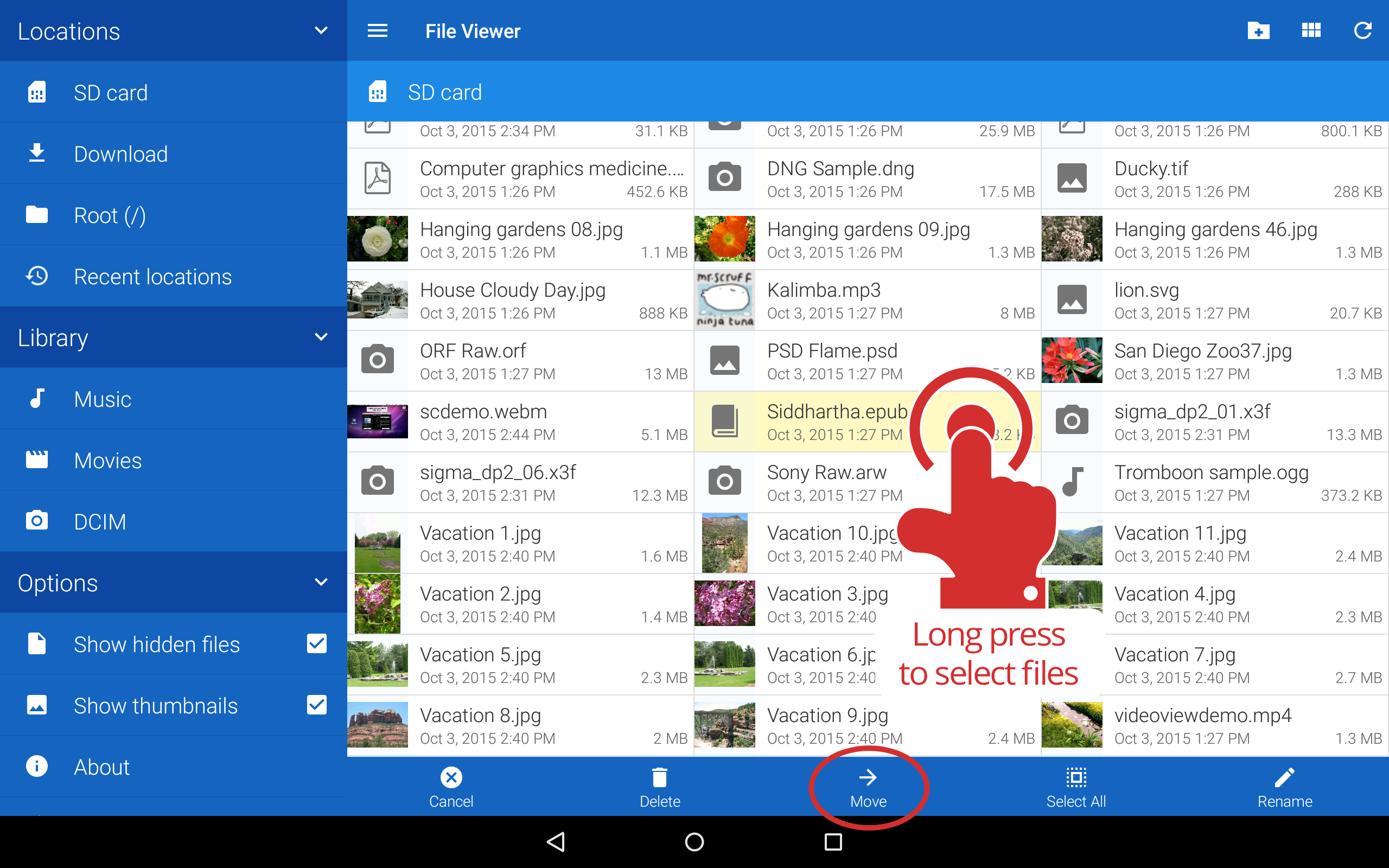This screenshot has height=868, width=1389.
Task: Move the selected files
Action: 869,787
